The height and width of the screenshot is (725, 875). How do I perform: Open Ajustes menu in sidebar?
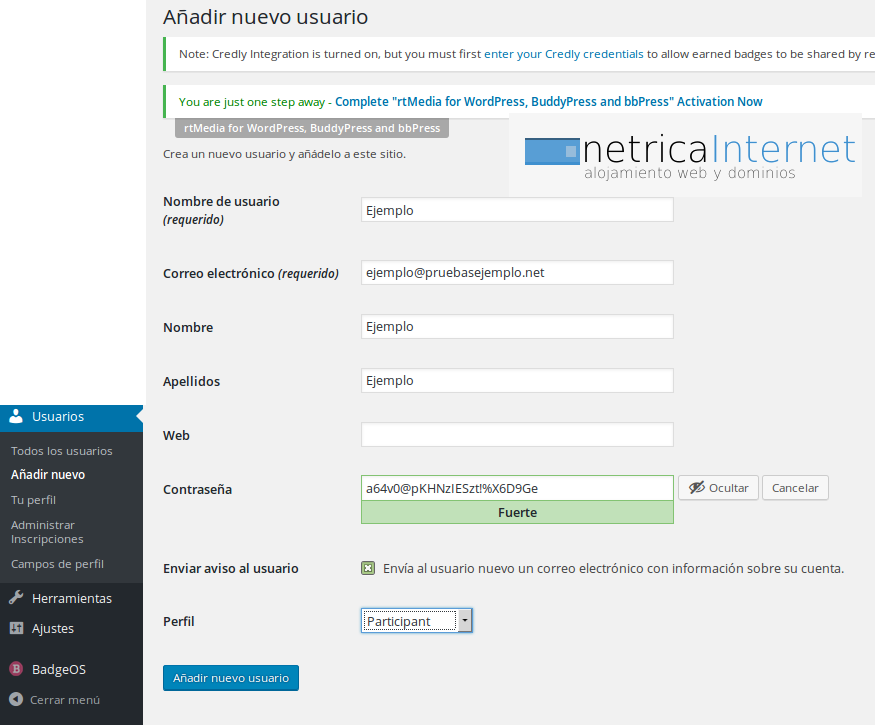coord(71,628)
